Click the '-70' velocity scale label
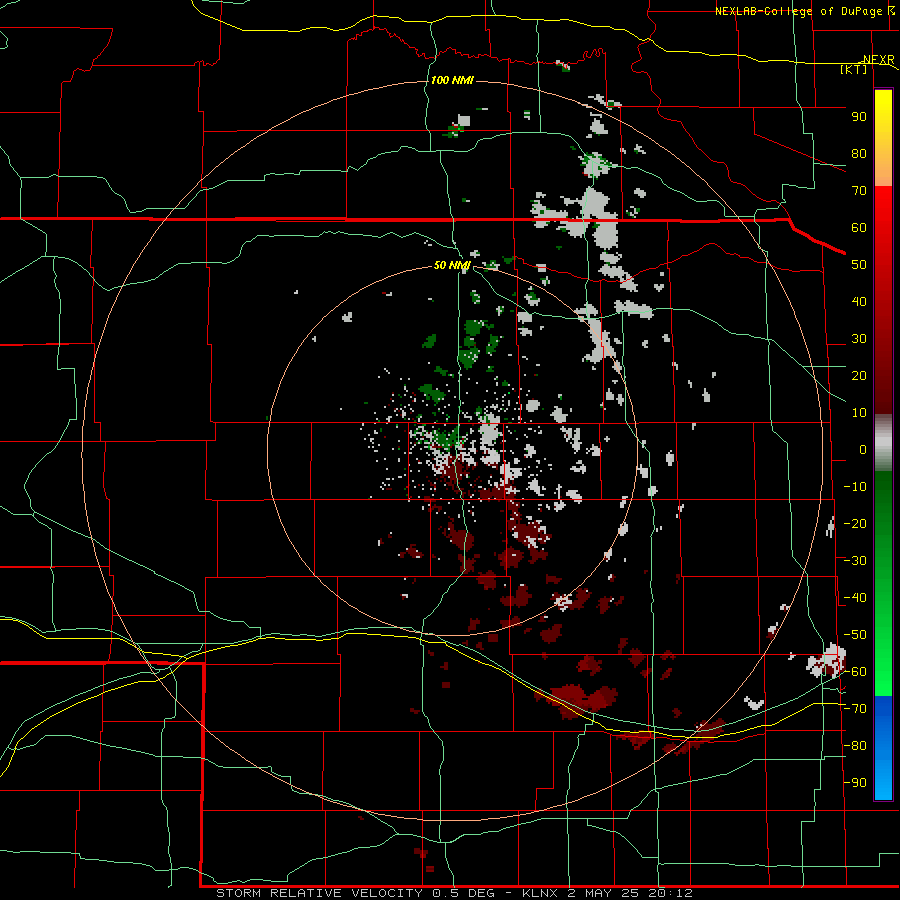 (855, 709)
